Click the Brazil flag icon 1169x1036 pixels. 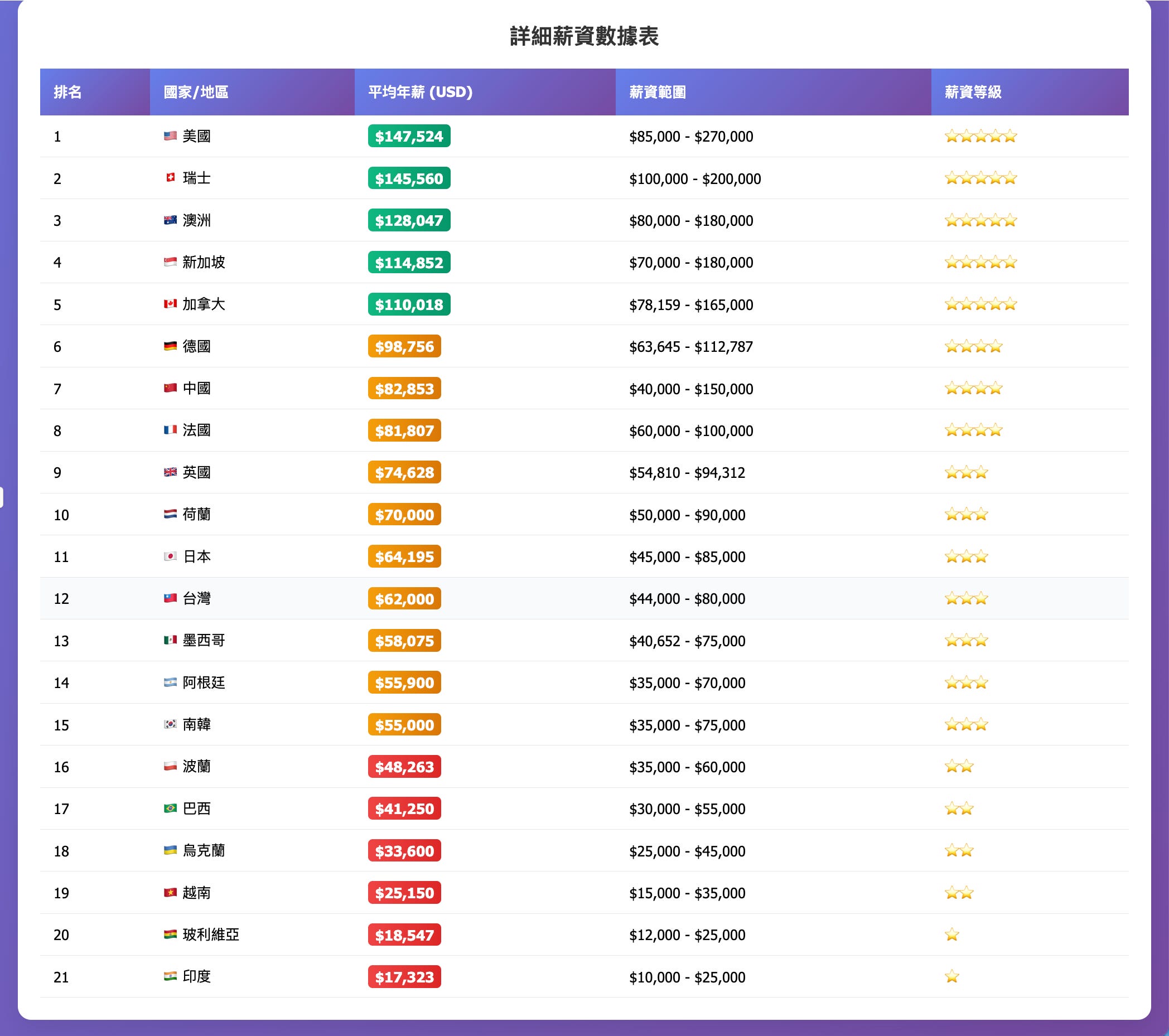pos(170,809)
